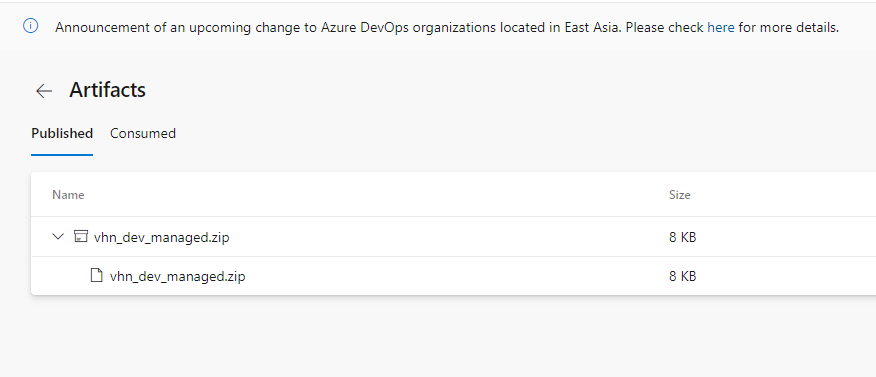
Task: Click the Artifacts page heading
Action: point(107,90)
